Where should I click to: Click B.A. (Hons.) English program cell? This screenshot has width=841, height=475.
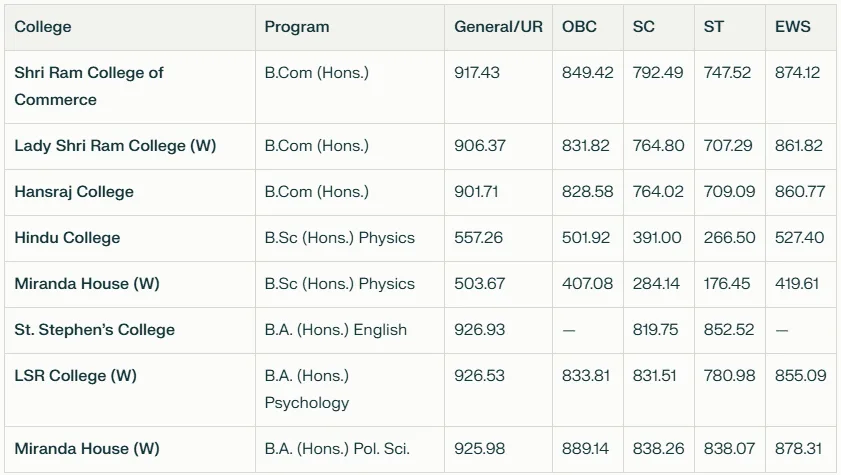(350, 330)
